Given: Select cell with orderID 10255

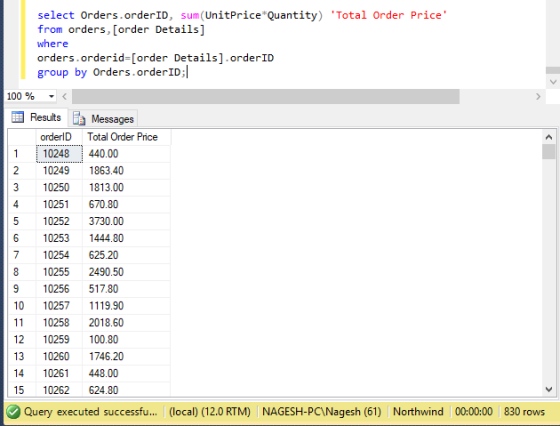Looking at the screenshot, I should [x=59, y=272].
